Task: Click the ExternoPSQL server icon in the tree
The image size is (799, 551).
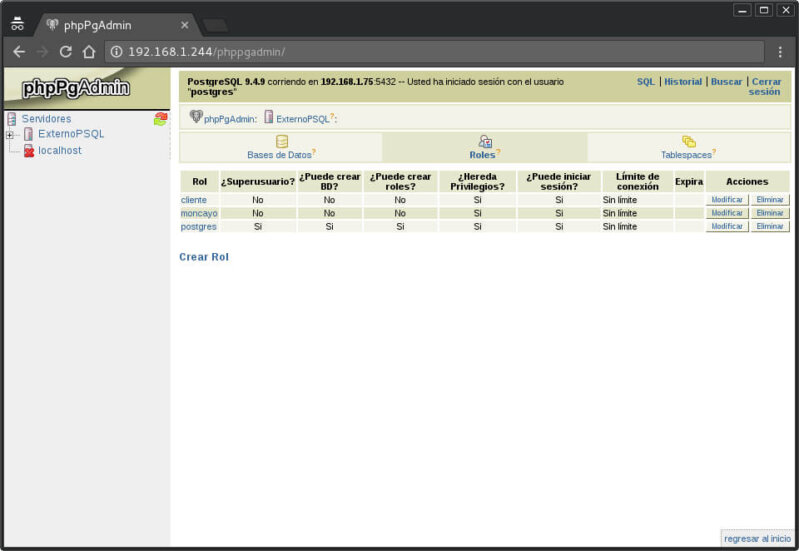Action: [x=29, y=134]
